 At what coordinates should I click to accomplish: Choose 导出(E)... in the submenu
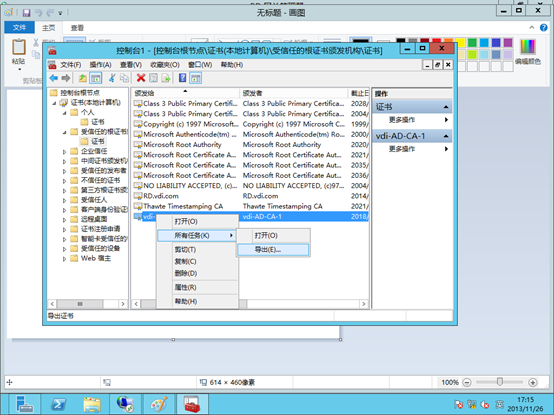click(273, 250)
